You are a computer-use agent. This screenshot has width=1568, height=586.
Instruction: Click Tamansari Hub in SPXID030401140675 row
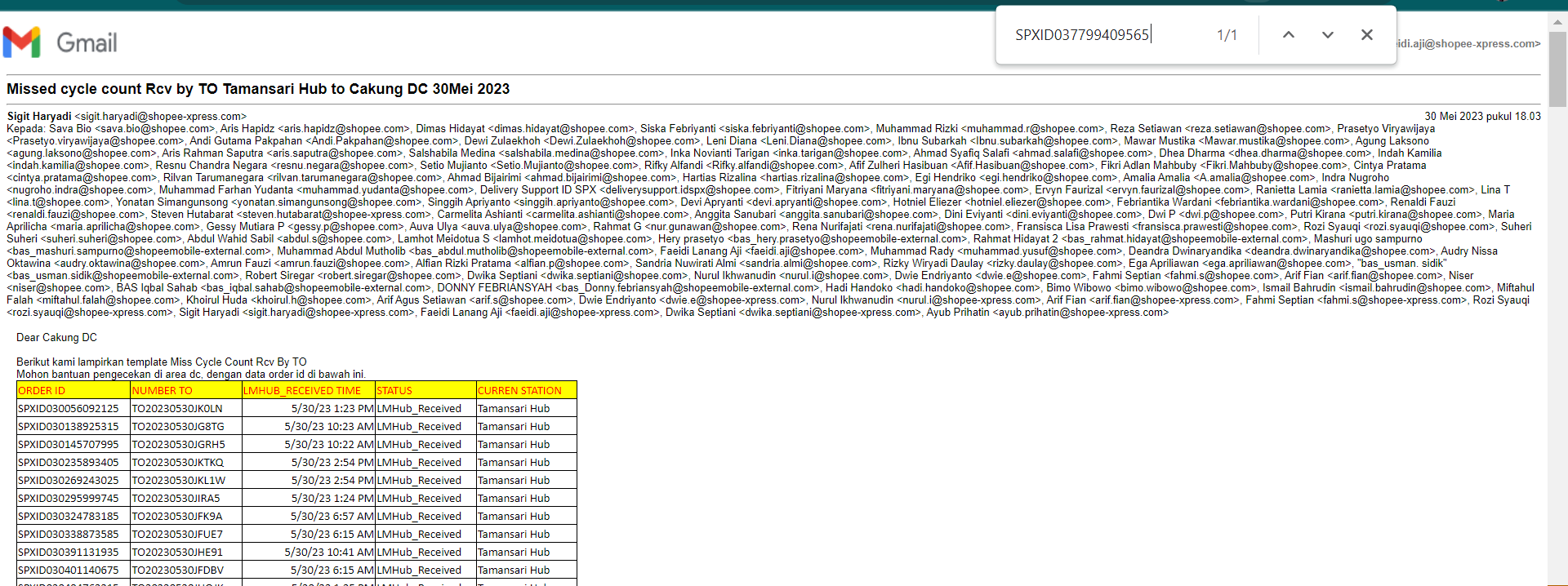click(x=514, y=570)
